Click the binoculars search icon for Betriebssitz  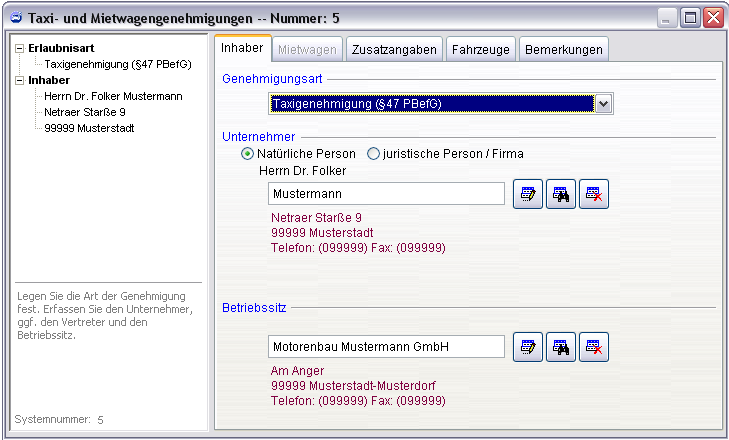point(561,347)
